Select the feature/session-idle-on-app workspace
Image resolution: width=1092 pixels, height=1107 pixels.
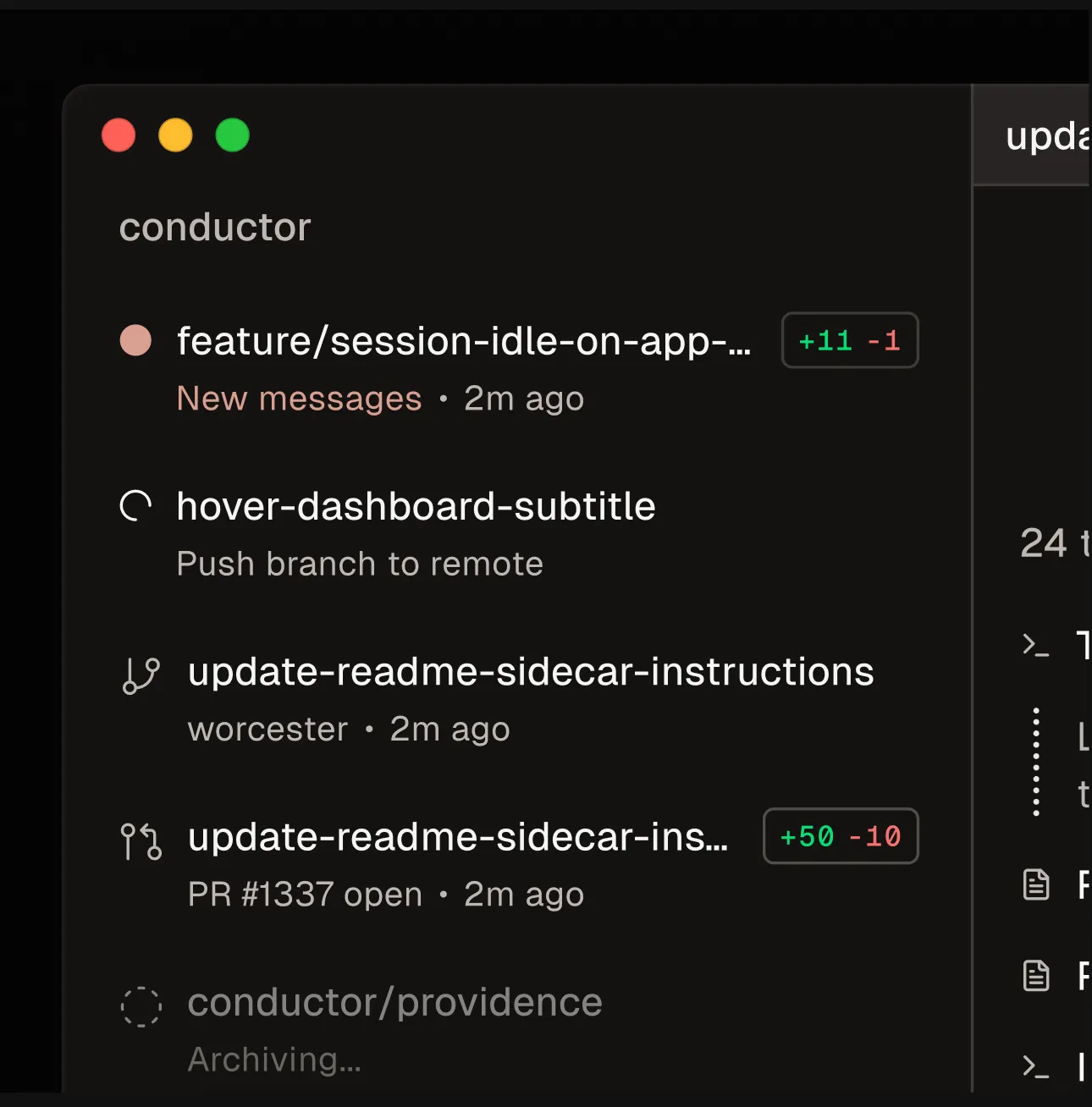pos(518,368)
